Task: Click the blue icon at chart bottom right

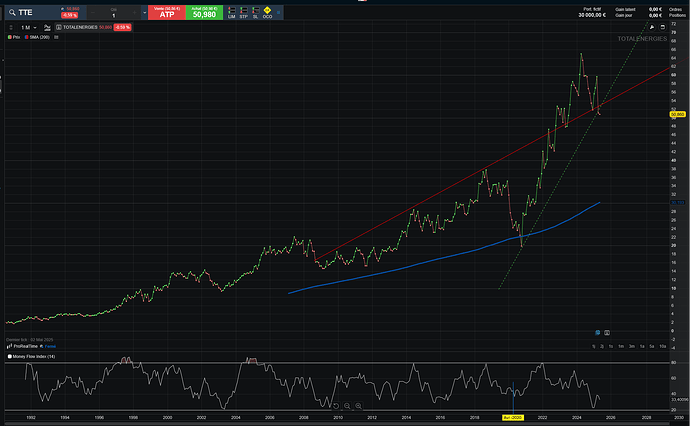Action: pyautogui.click(x=598, y=333)
